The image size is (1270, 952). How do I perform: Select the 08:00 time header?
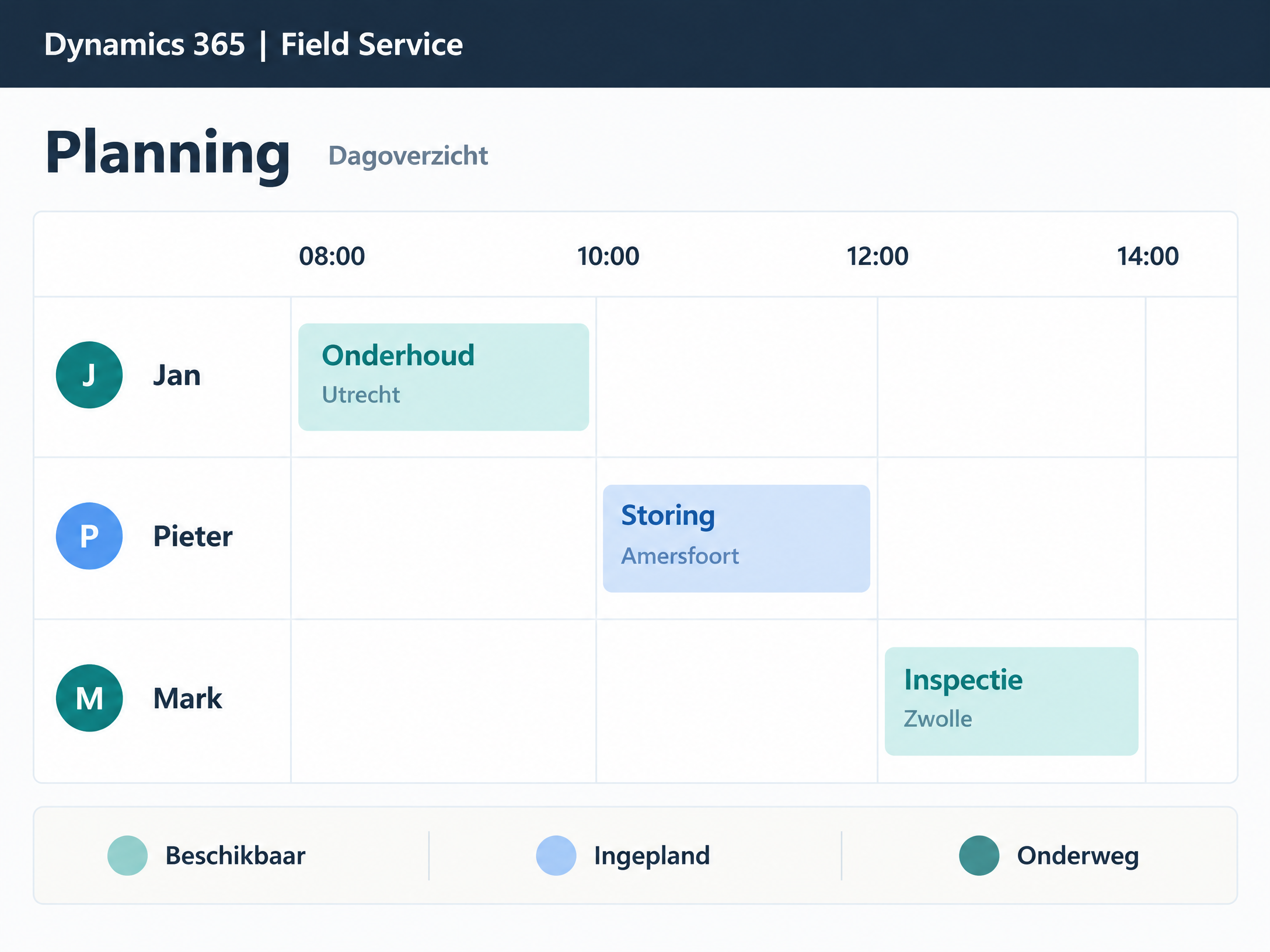point(332,256)
